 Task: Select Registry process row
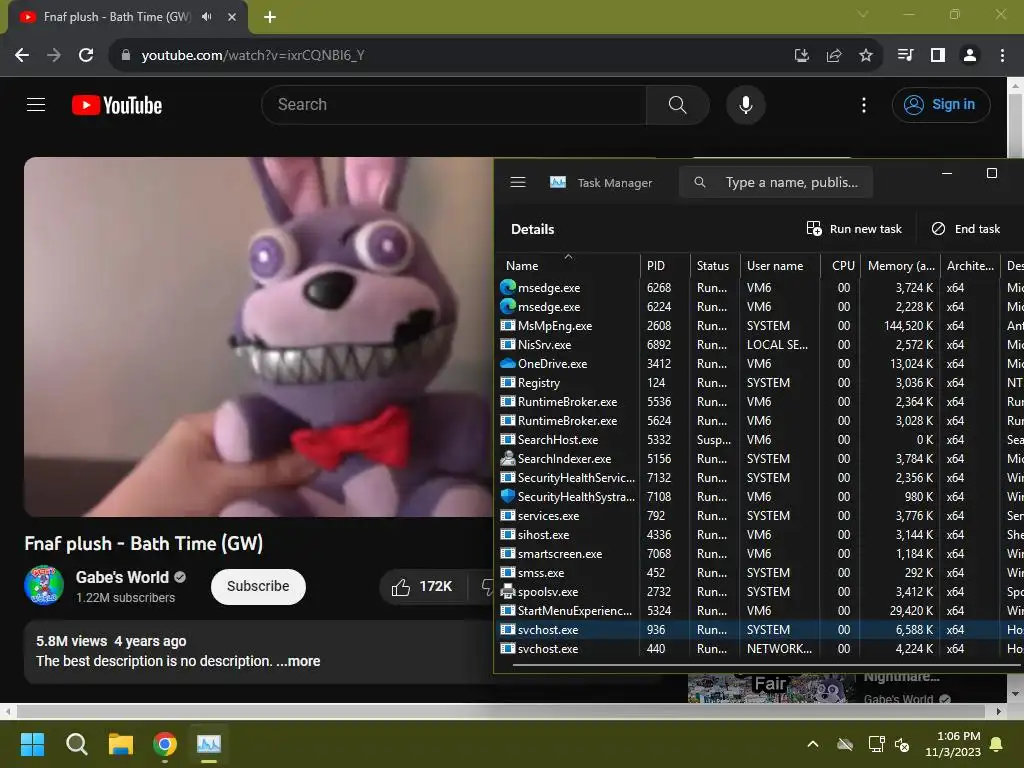[x=758, y=382]
